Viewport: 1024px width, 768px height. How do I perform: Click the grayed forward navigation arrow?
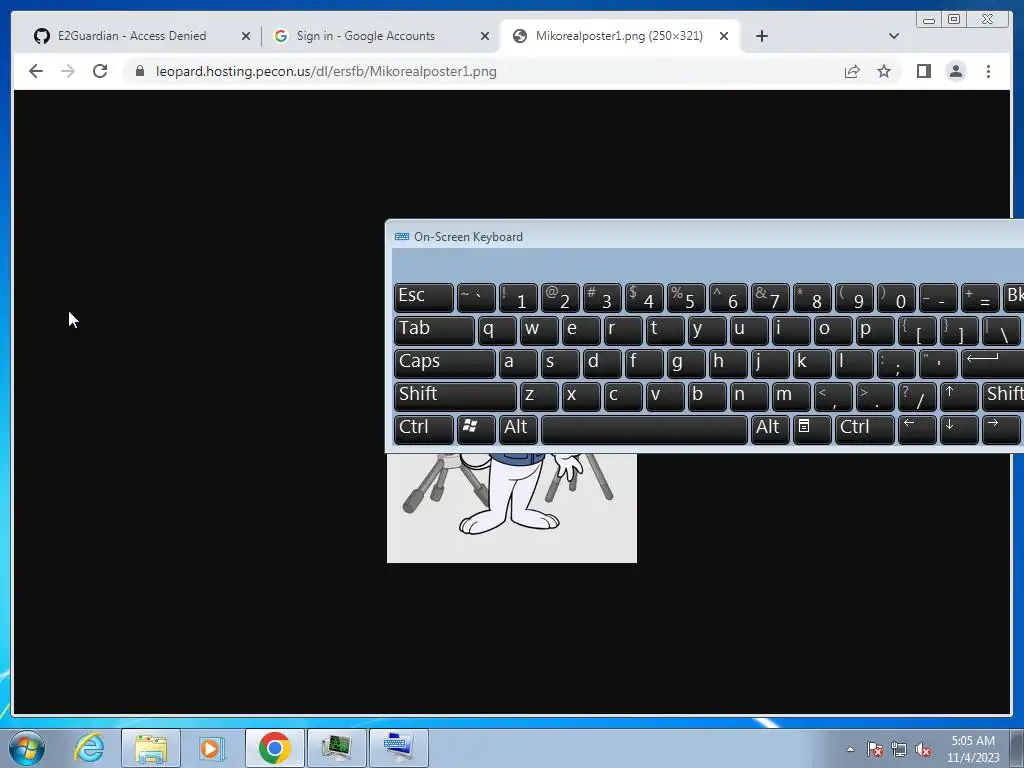68,71
